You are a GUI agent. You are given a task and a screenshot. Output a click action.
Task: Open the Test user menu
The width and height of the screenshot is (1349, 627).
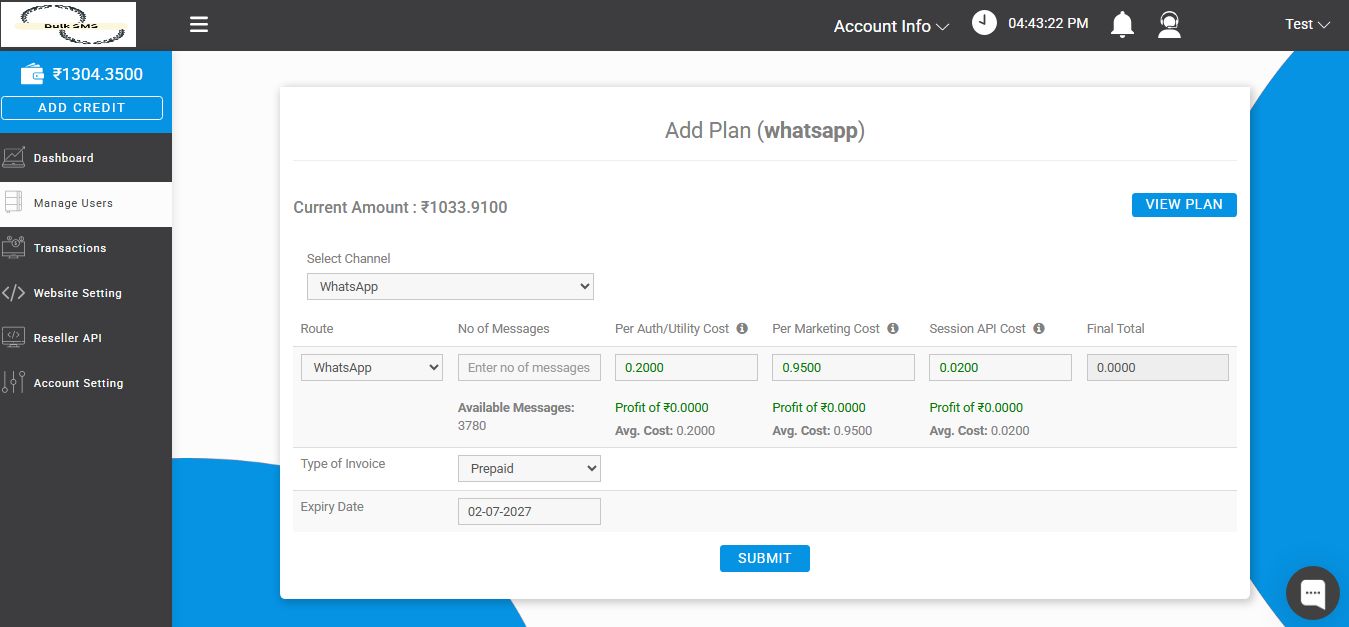(1307, 24)
